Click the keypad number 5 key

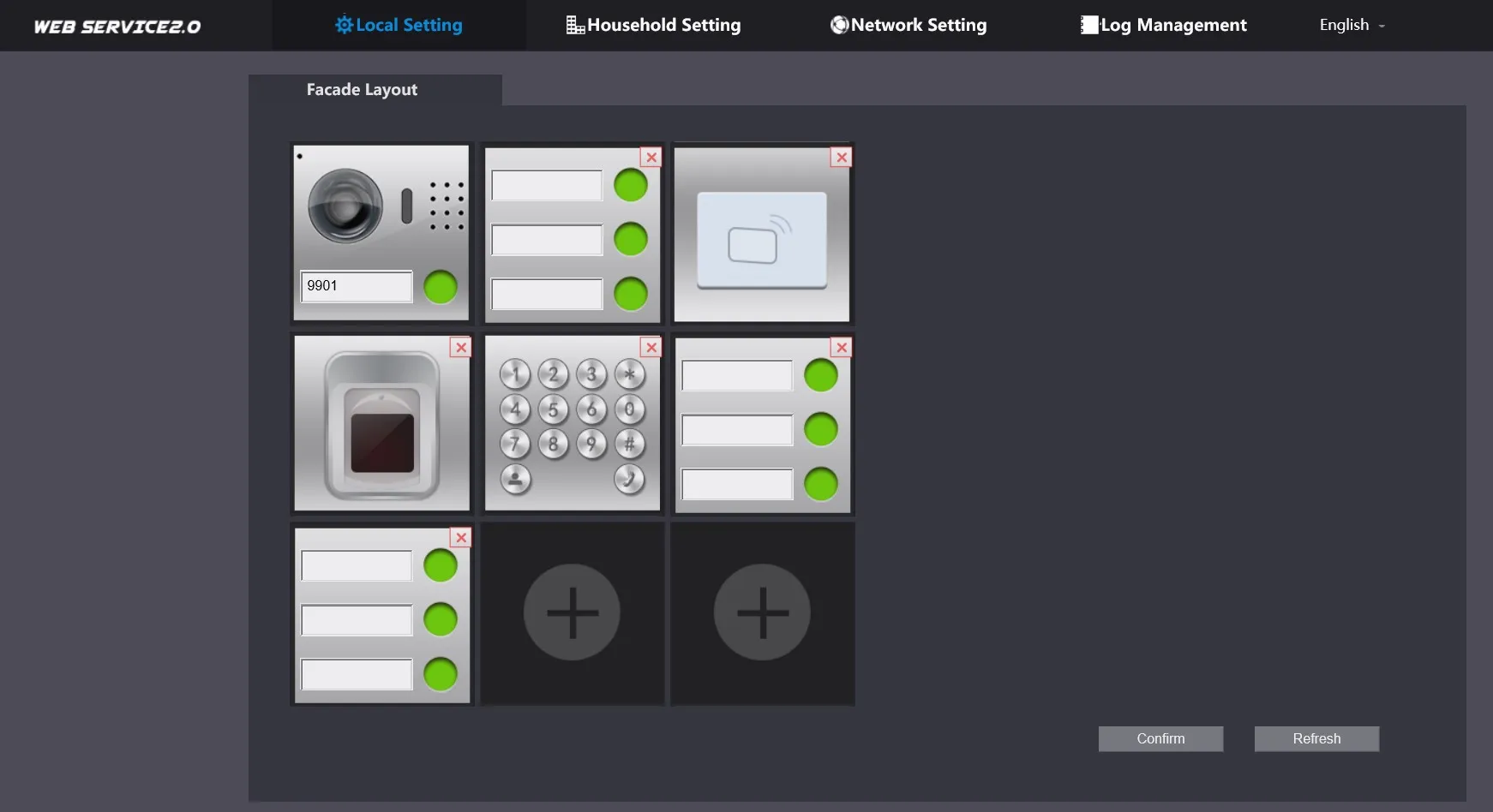[x=553, y=409]
